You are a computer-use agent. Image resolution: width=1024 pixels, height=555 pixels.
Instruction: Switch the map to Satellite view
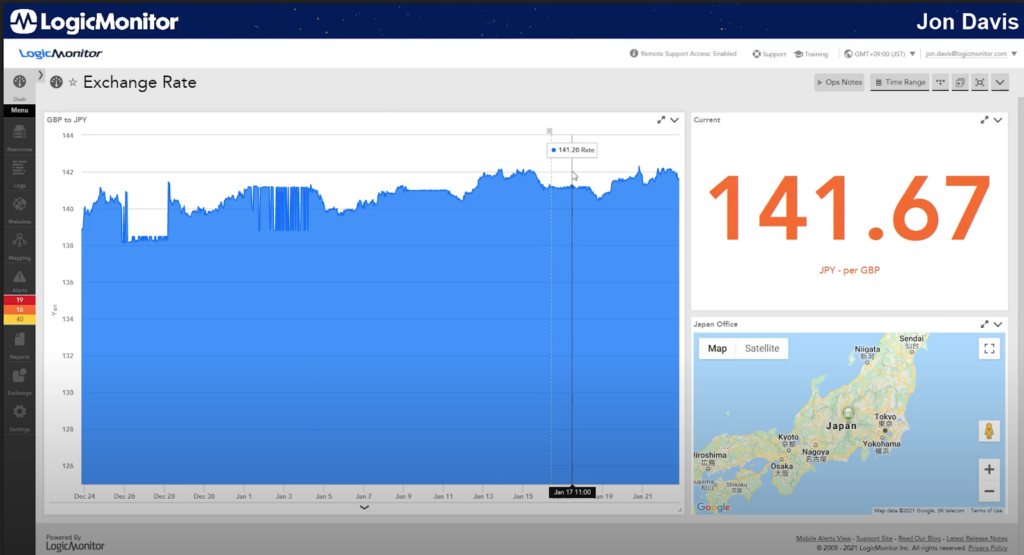[x=761, y=348]
